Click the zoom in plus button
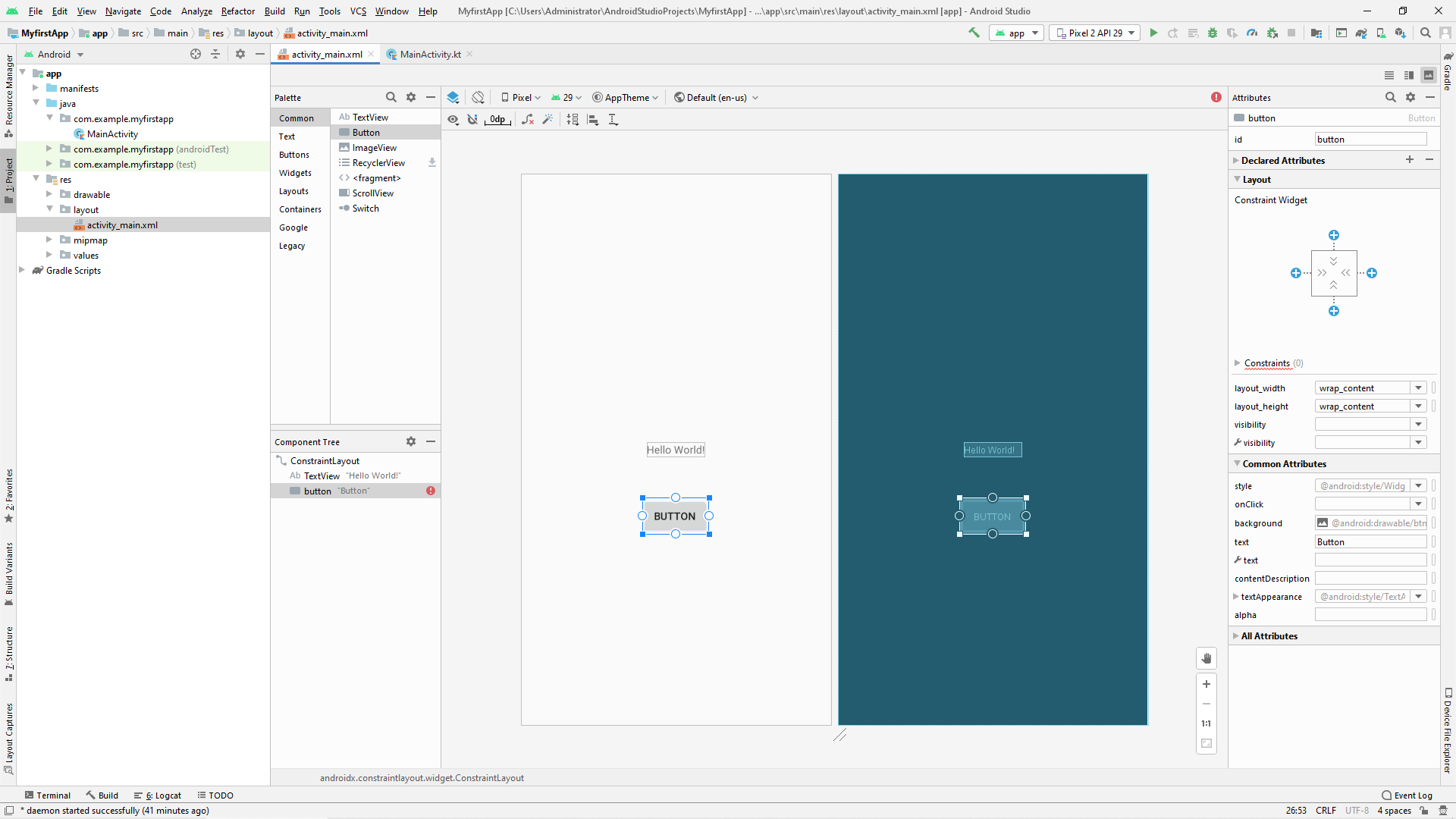 pyautogui.click(x=1207, y=684)
